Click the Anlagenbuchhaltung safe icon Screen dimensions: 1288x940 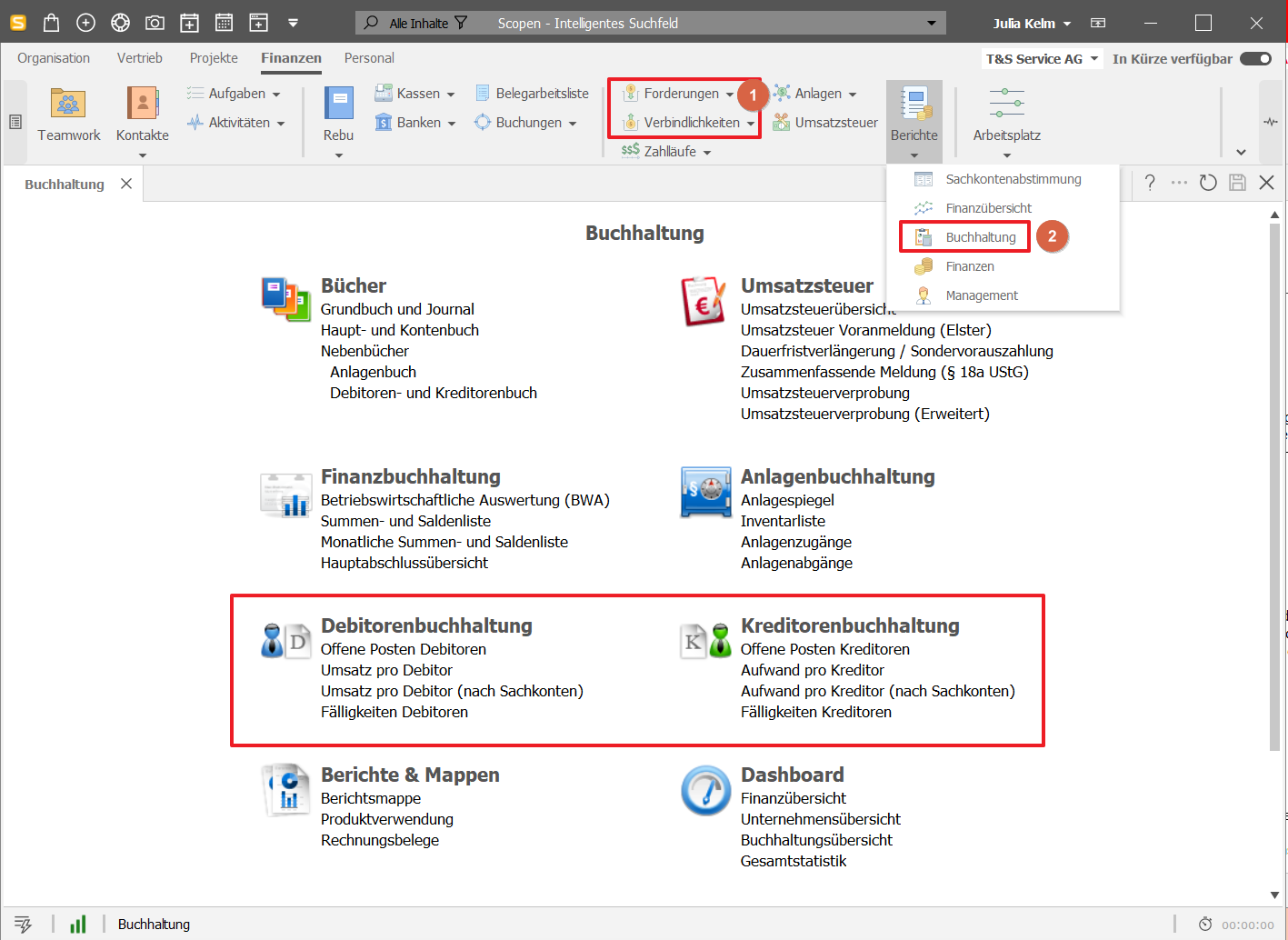705,493
